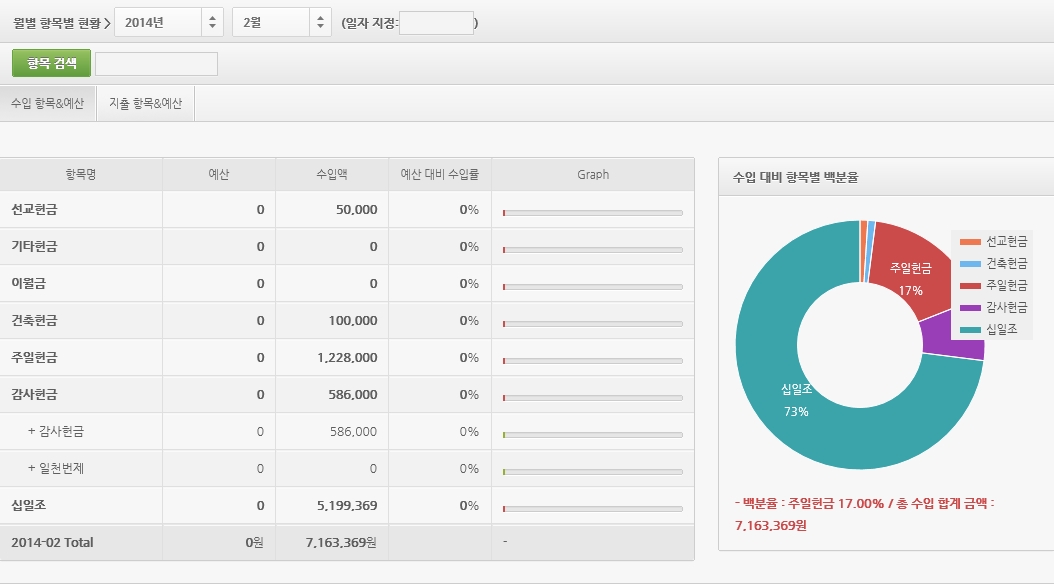The image size is (1054, 584).
Task: Click the 예산 대비 수입률 column header
Action: click(440, 175)
